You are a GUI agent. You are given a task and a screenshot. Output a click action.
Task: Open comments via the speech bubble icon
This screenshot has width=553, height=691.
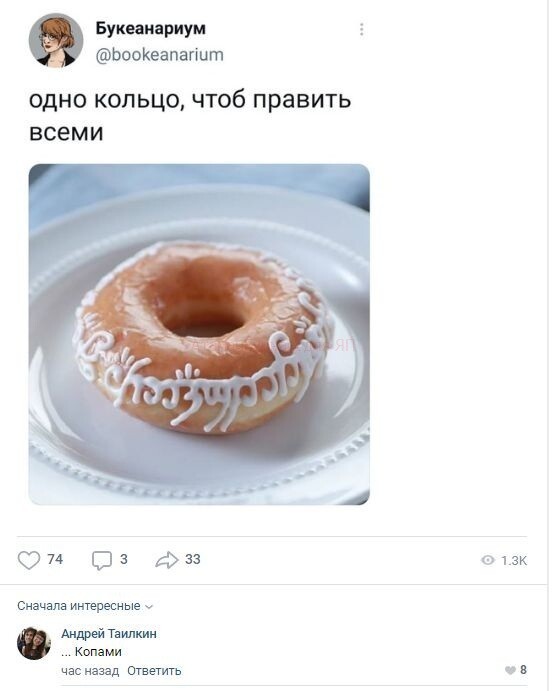point(102,561)
